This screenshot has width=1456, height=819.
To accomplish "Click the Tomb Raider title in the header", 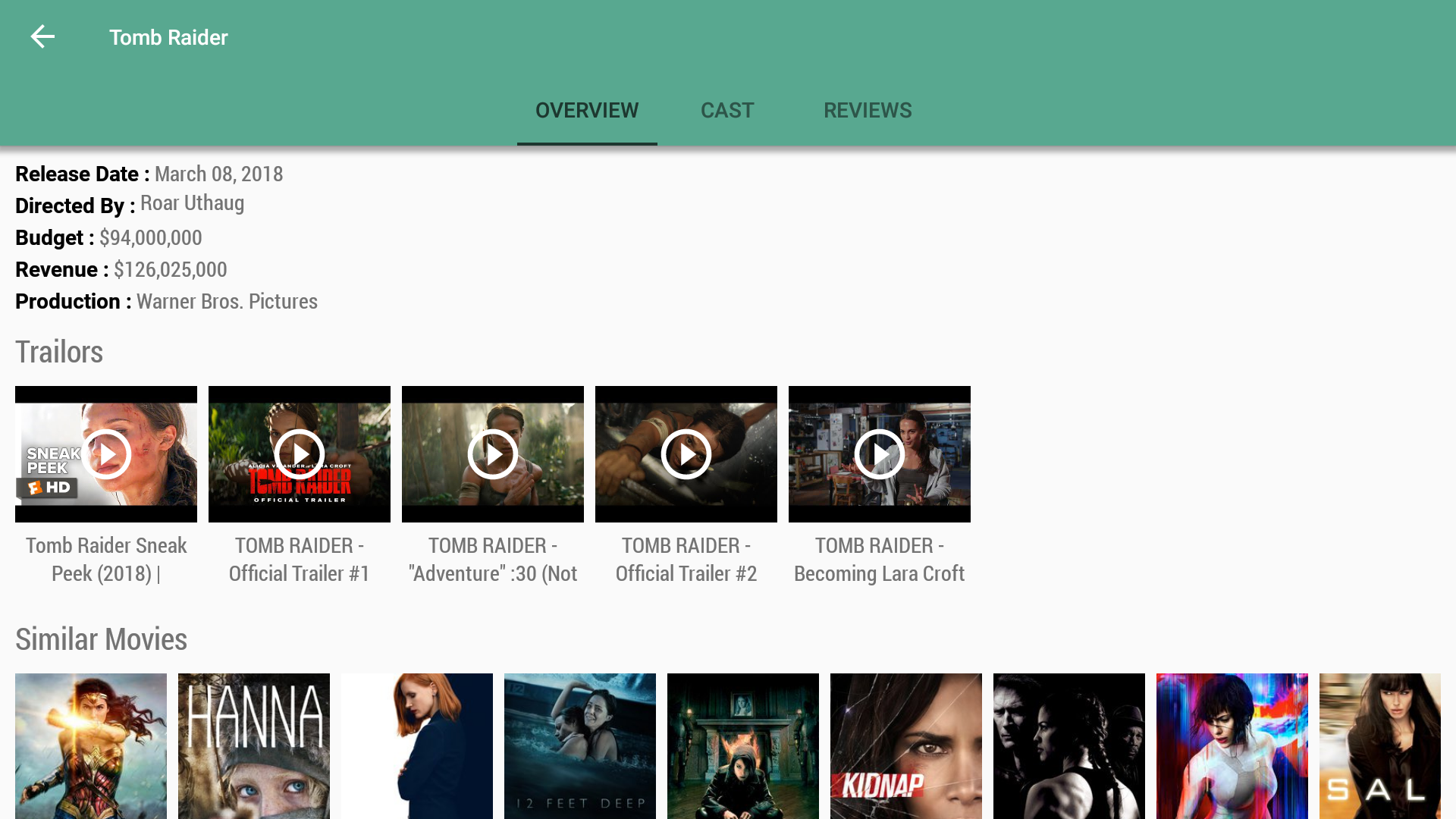I will [168, 36].
